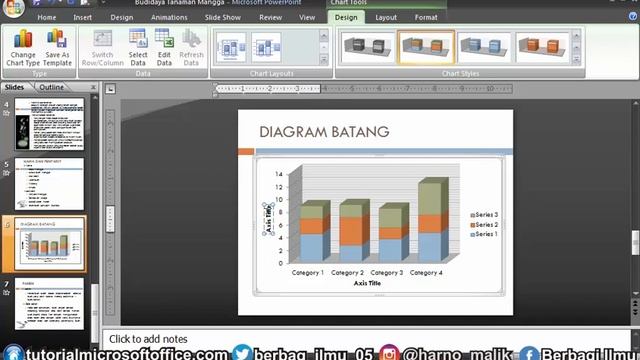640x360 pixels.
Task: Expand the Chart Layouts gallery
Action: [324, 60]
